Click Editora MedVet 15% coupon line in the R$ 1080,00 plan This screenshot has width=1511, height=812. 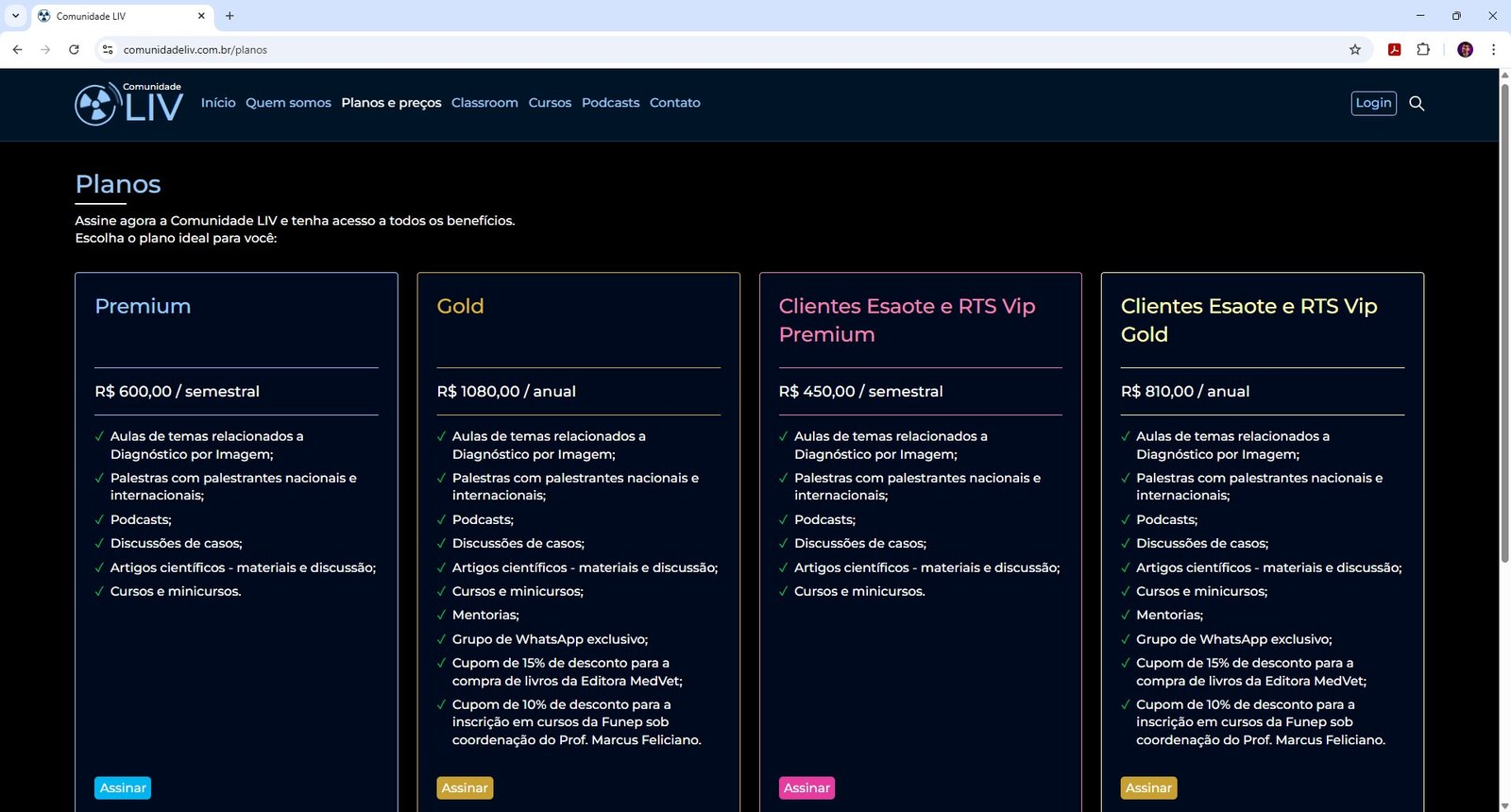[567, 671]
